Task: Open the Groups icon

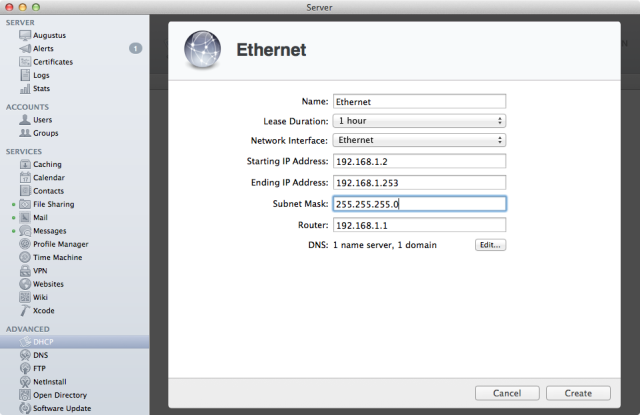Action: click(25, 133)
